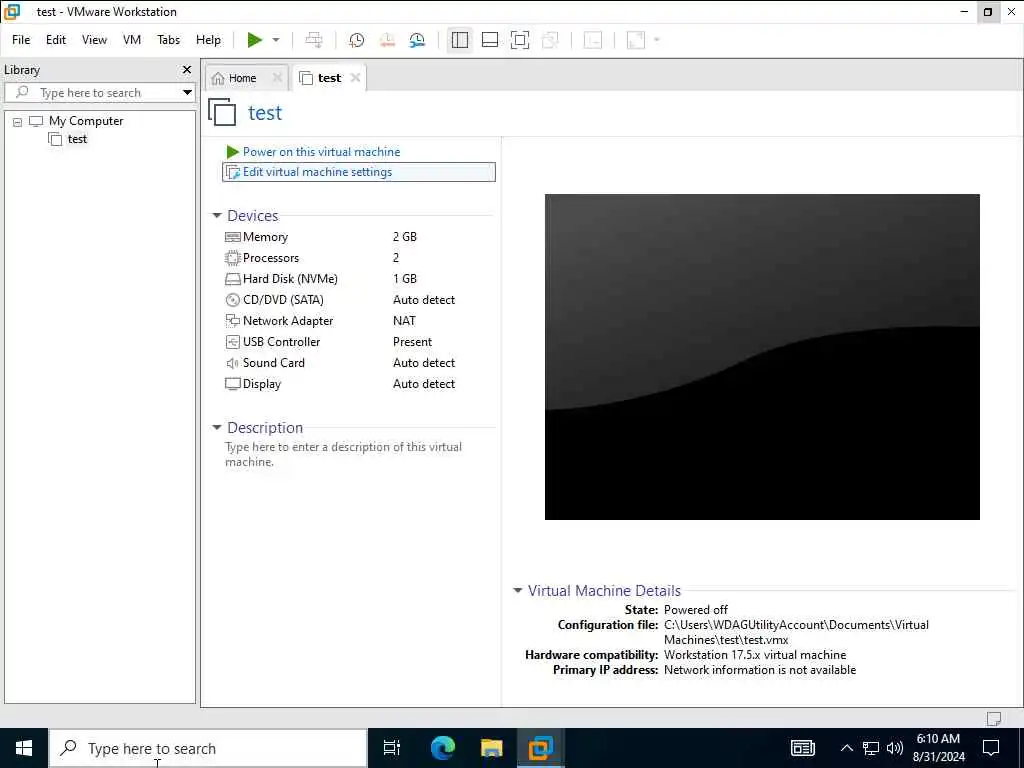This screenshot has width=1024, height=768.
Task: Click the VMware Workstation taskbar icon
Action: 541,748
